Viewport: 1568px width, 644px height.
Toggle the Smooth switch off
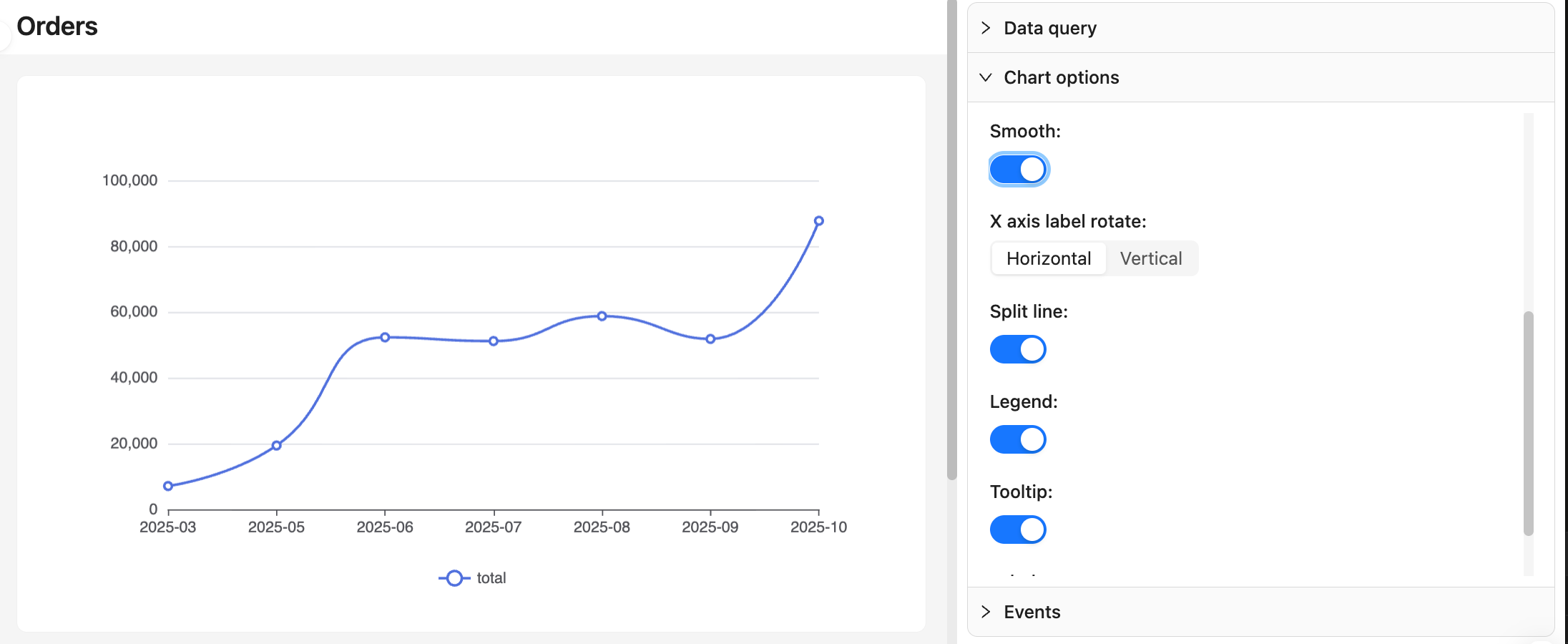coord(1018,170)
